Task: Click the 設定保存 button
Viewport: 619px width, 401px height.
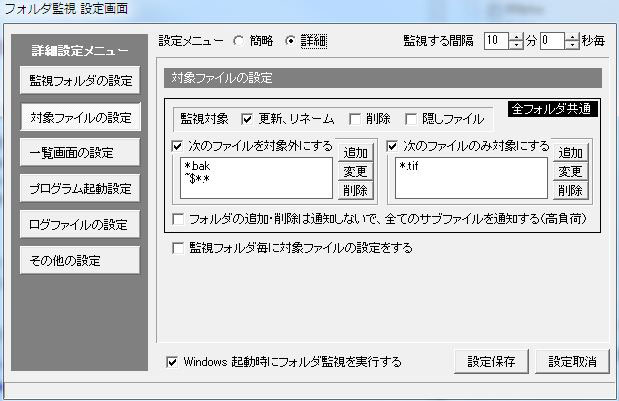Action: coord(491,361)
